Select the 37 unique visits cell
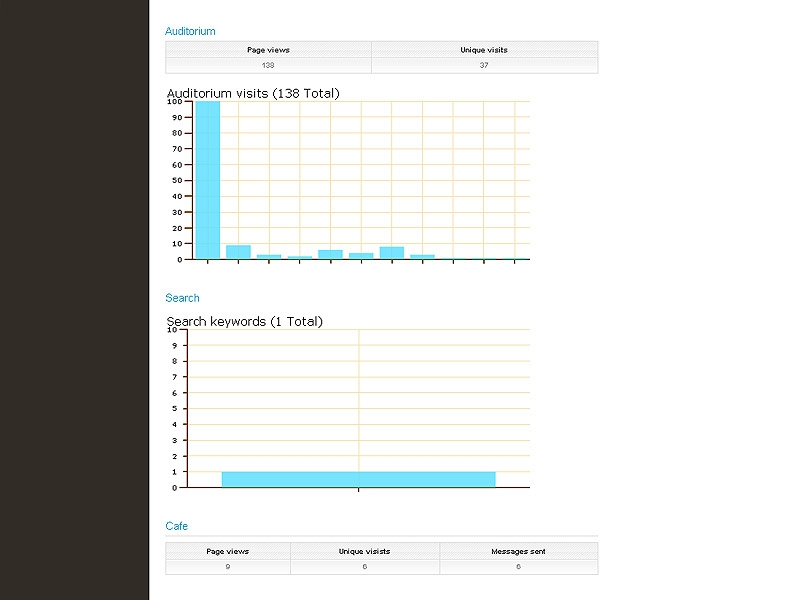800x600 pixels. [484, 65]
